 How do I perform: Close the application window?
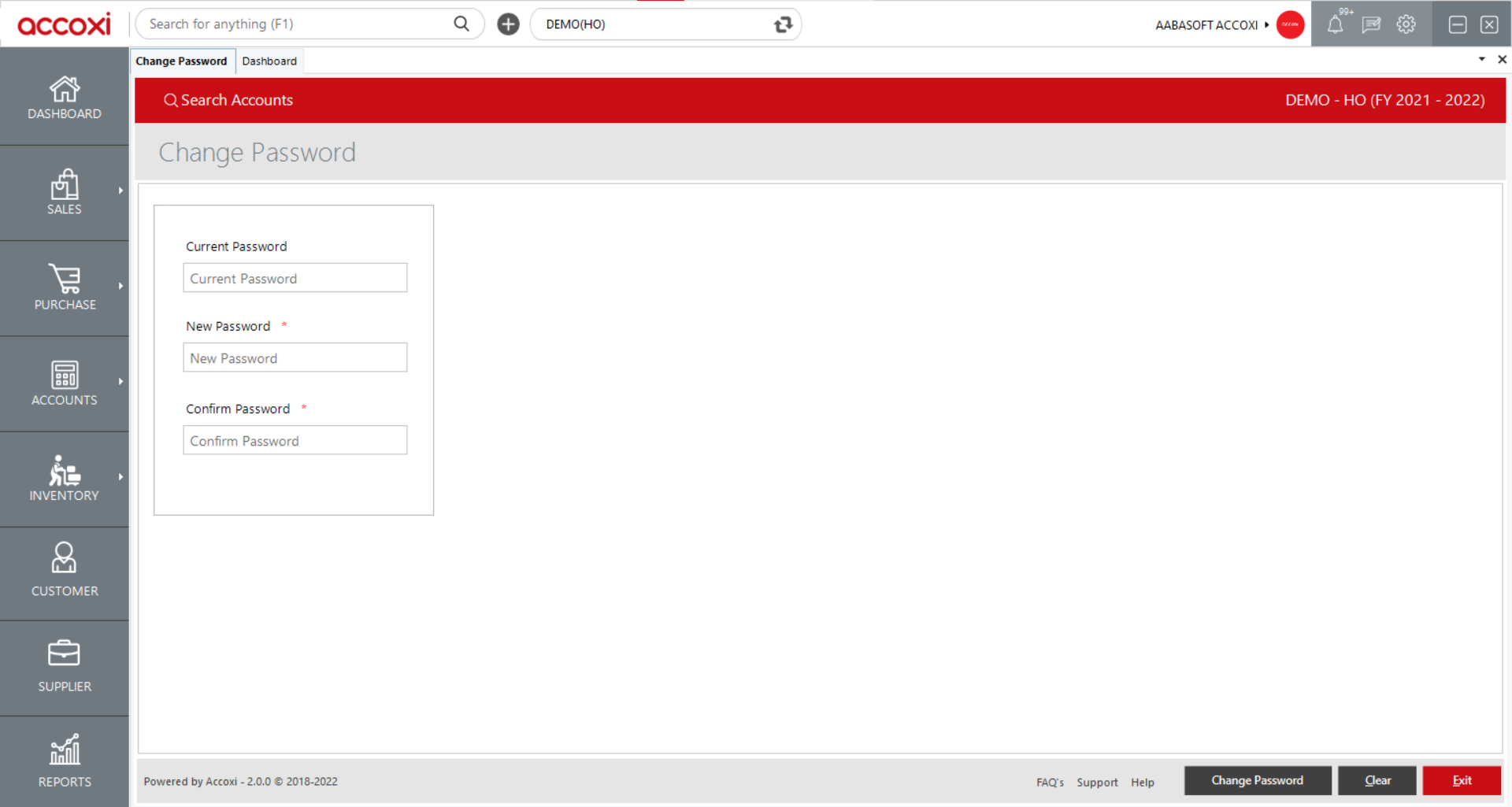1489,24
